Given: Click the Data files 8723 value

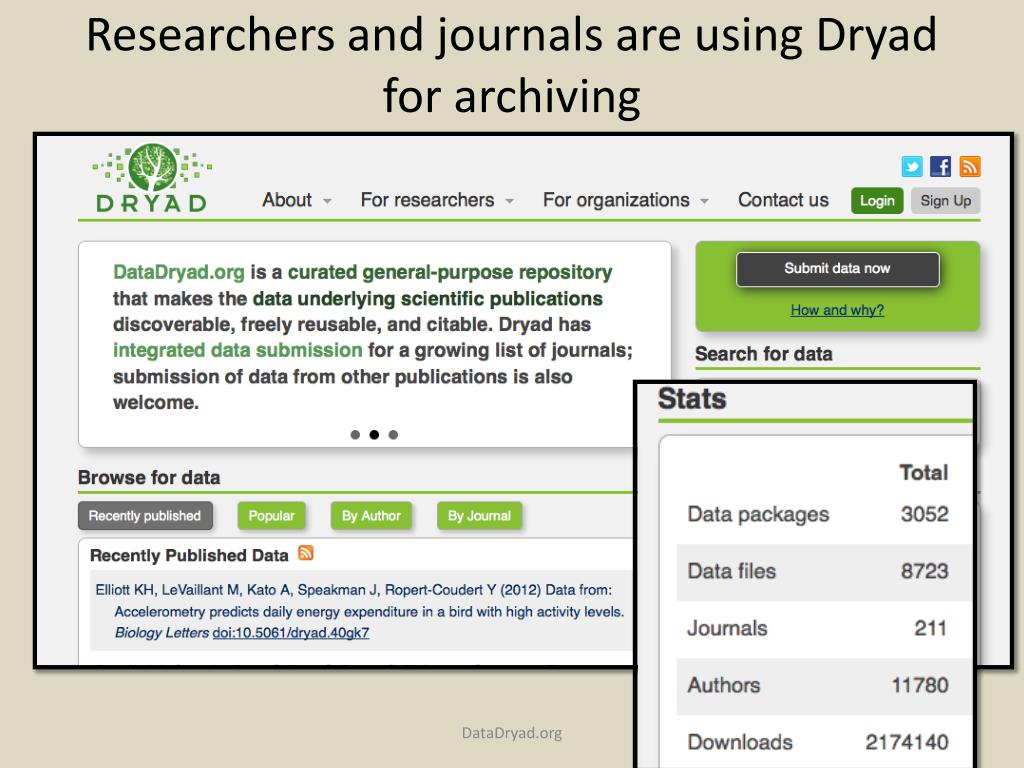Looking at the screenshot, I should point(924,571).
